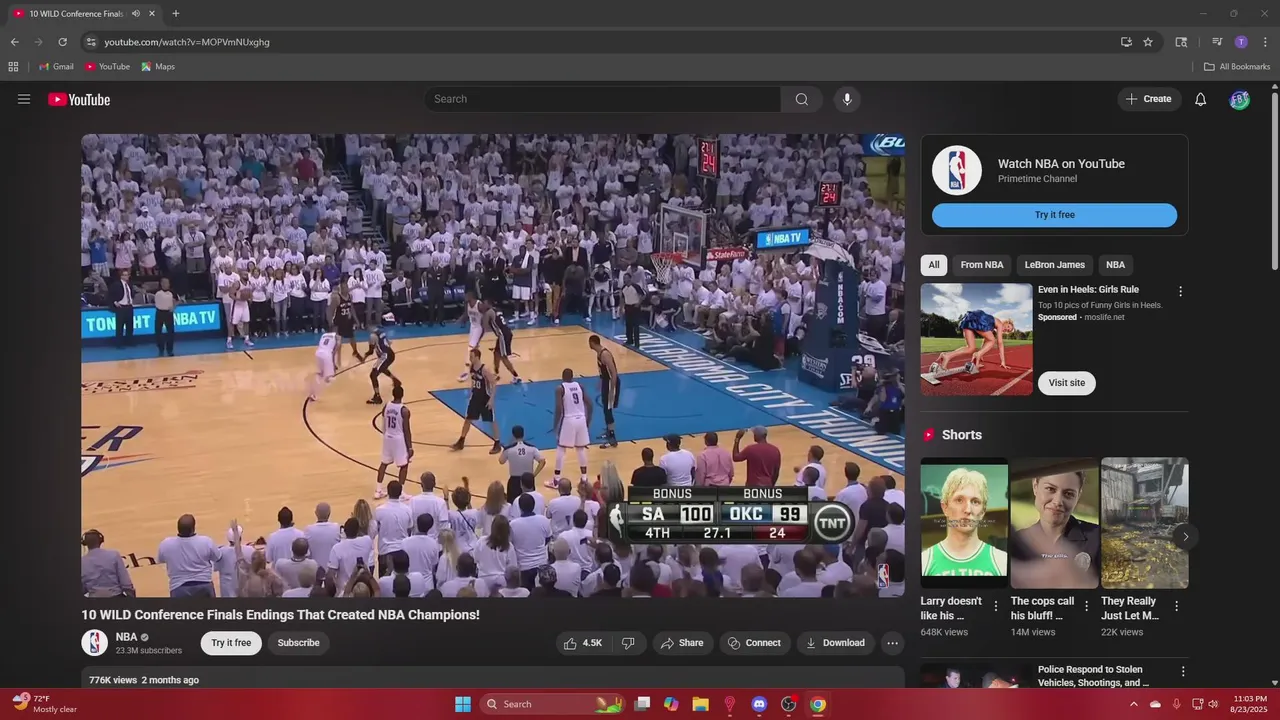Click the Windows taskbar Search box
Image resolution: width=1280 pixels, height=720 pixels.
(x=552, y=704)
